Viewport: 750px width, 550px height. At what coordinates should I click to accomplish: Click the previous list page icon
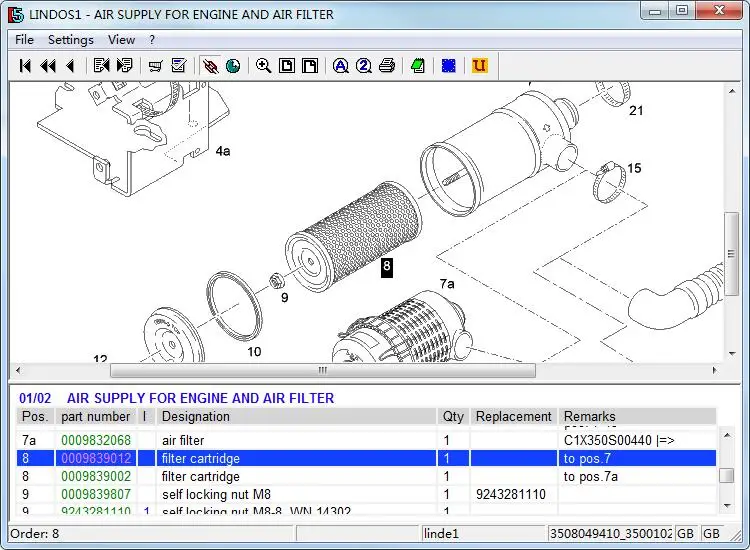pyautogui.click(x=101, y=66)
